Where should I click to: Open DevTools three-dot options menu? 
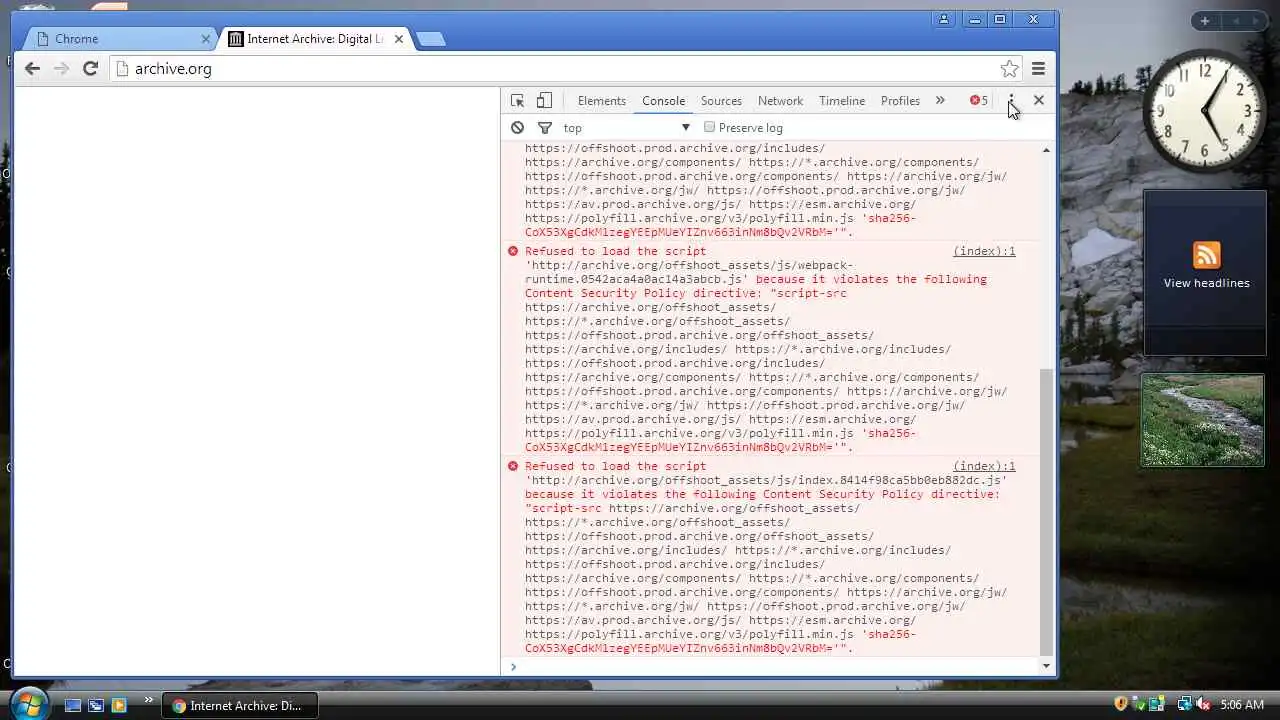(x=1011, y=101)
